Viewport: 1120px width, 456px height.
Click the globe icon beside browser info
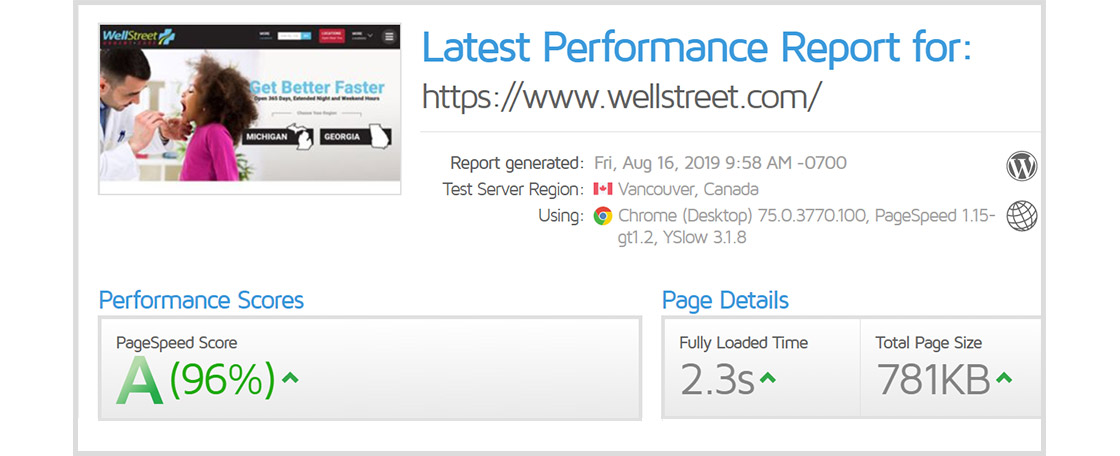1021,217
